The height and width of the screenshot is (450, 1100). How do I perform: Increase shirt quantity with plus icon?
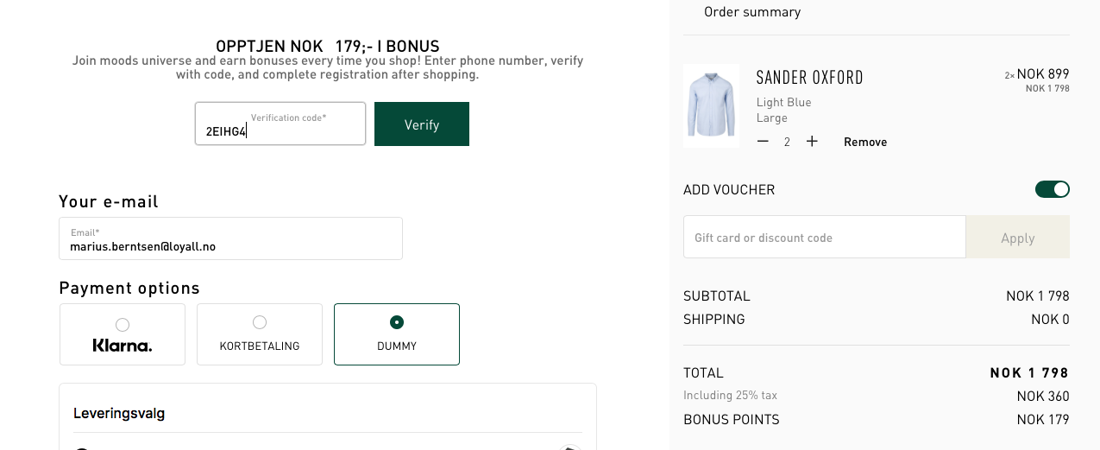click(812, 142)
